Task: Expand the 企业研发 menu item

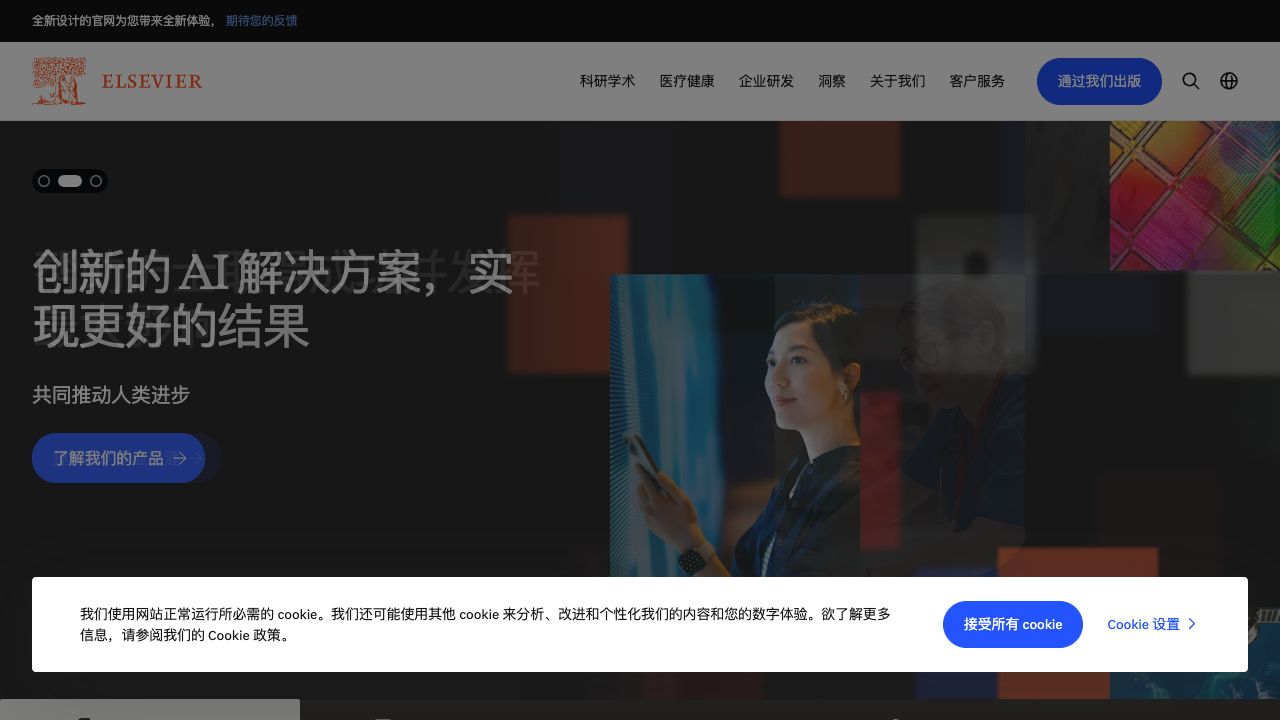Action: [766, 81]
